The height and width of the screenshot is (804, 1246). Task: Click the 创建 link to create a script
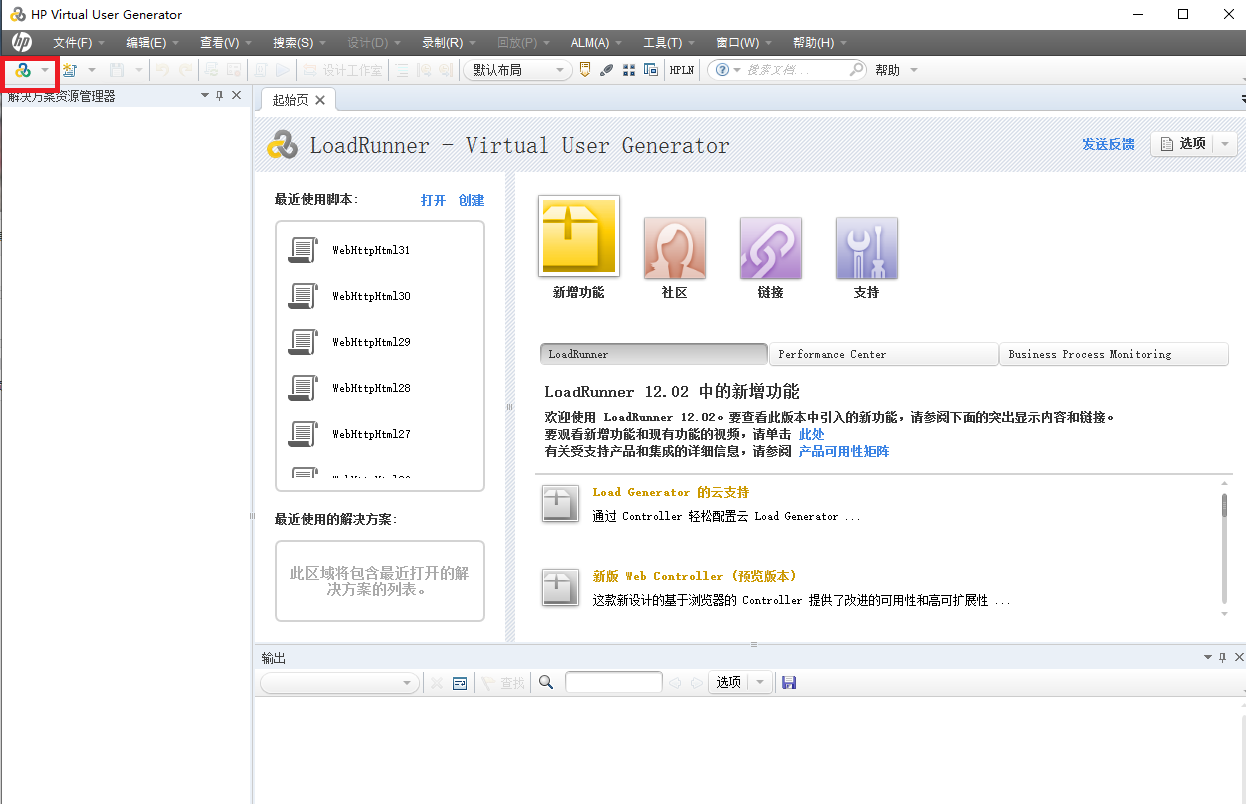pyautogui.click(x=471, y=200)
